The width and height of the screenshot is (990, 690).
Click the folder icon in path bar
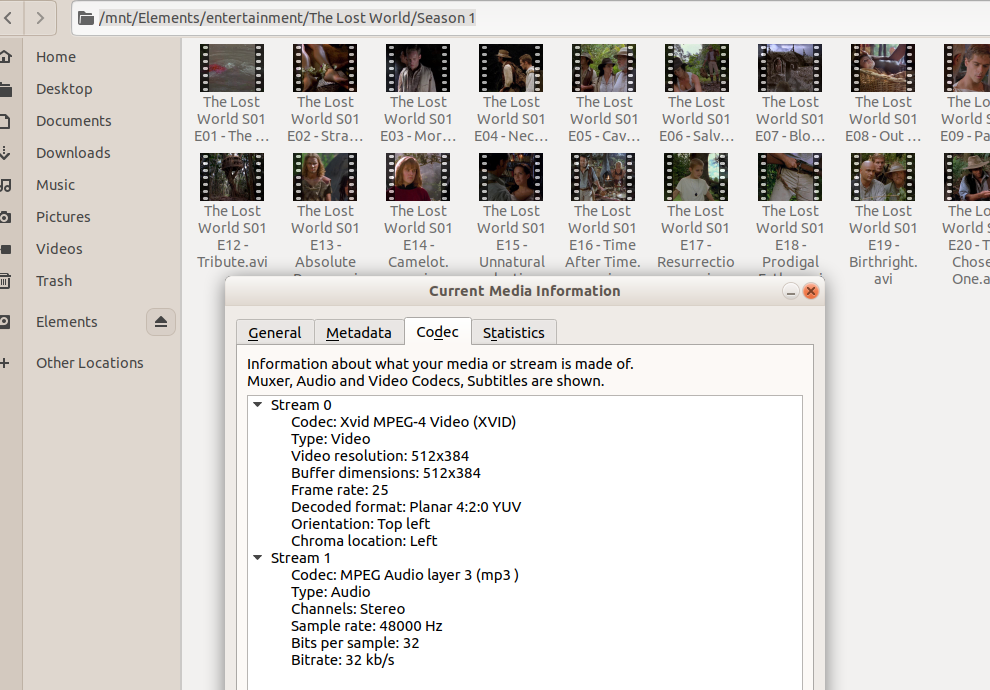[85, 18]
